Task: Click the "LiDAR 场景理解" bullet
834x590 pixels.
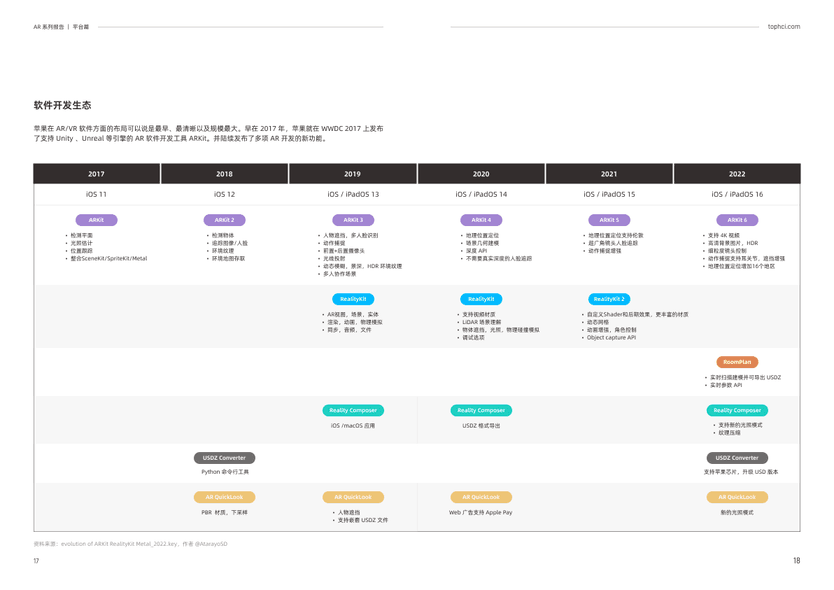Action: point(482,322)
